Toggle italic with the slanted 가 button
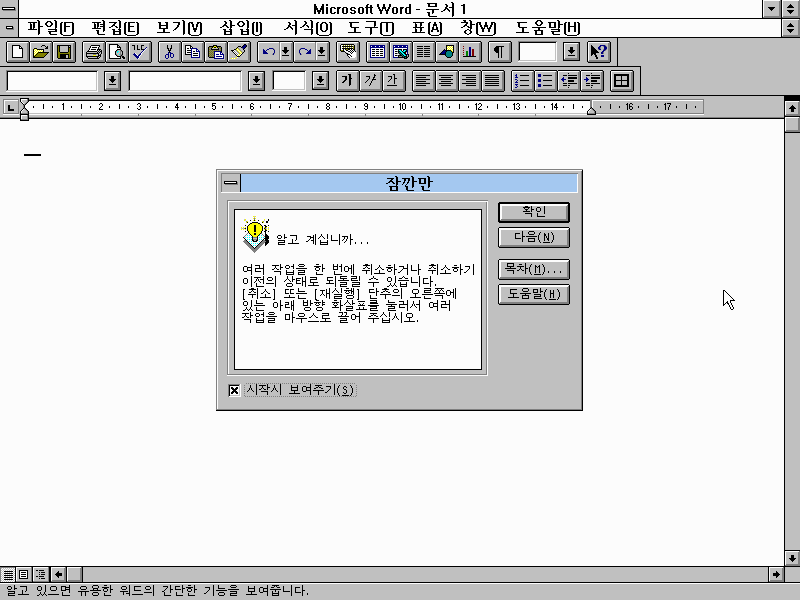The height and width of the screenshot is (600, 800). click(x=370, y=81)
